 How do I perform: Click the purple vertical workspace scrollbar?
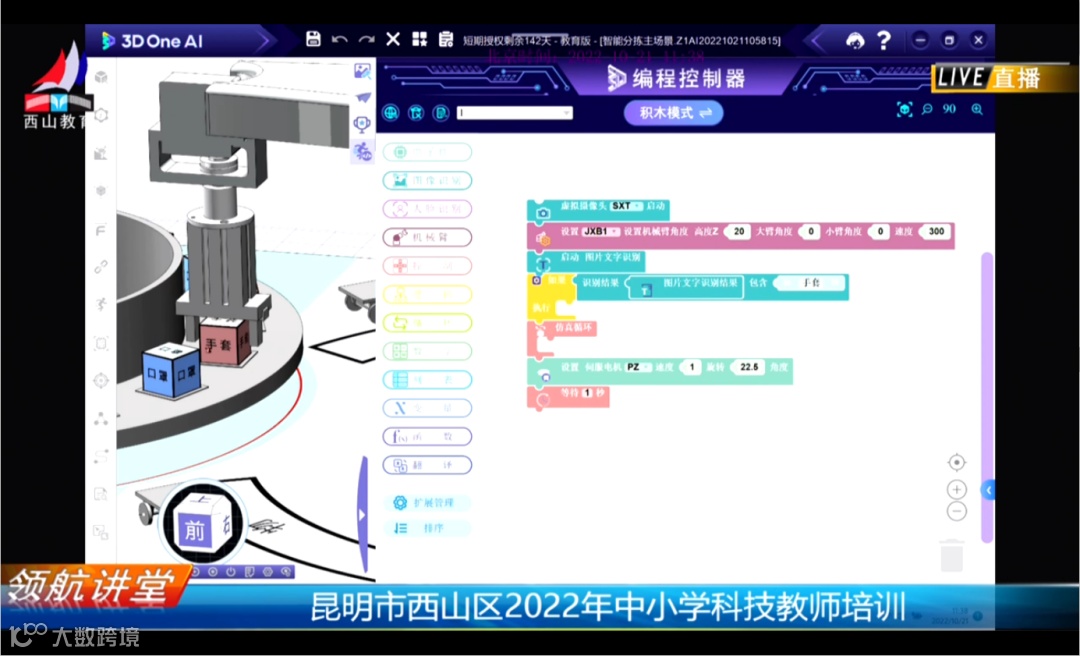click(x=987, y=398)
